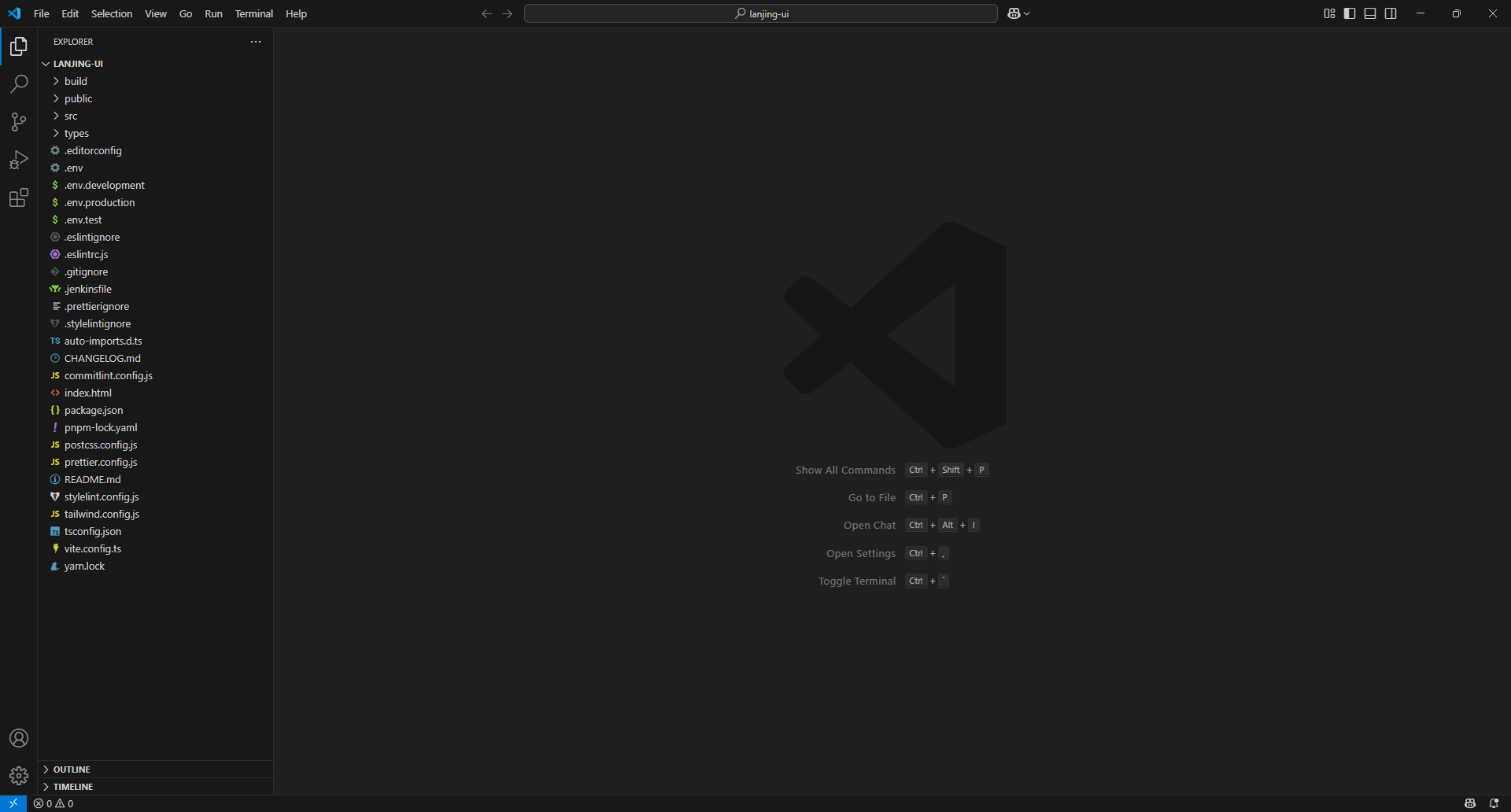
Task: Click the lanjing-ui command center search box
Action: pos(760,13)
